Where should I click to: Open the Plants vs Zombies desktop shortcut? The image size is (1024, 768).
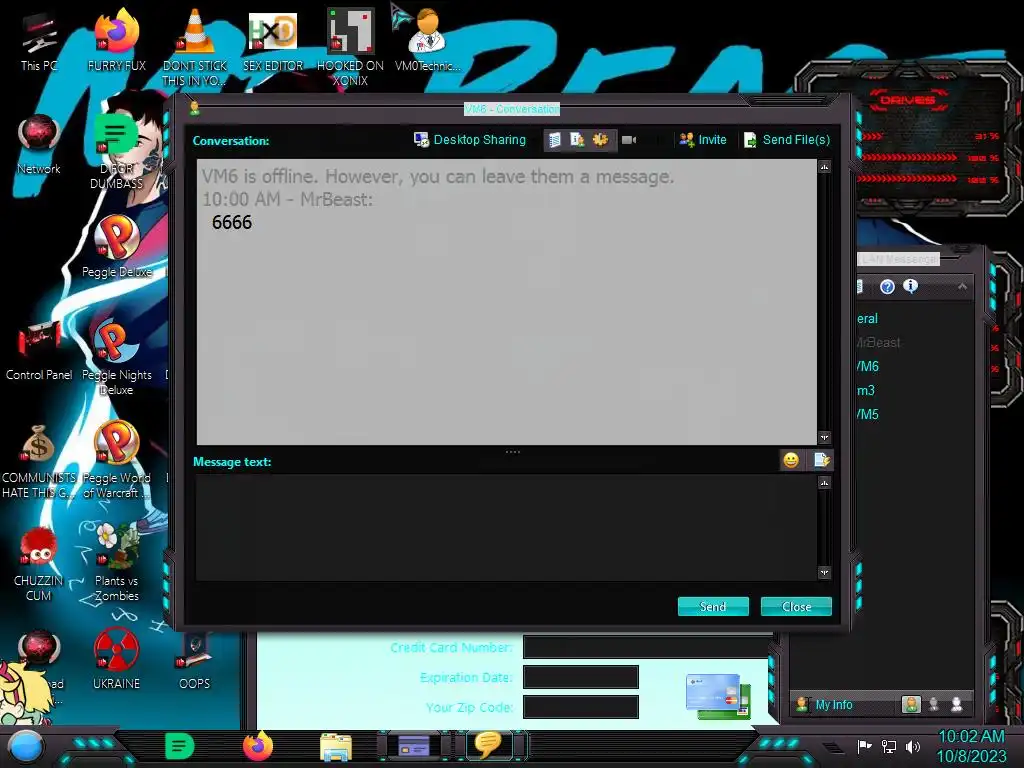pyautogui.click(x=117, y=564)
